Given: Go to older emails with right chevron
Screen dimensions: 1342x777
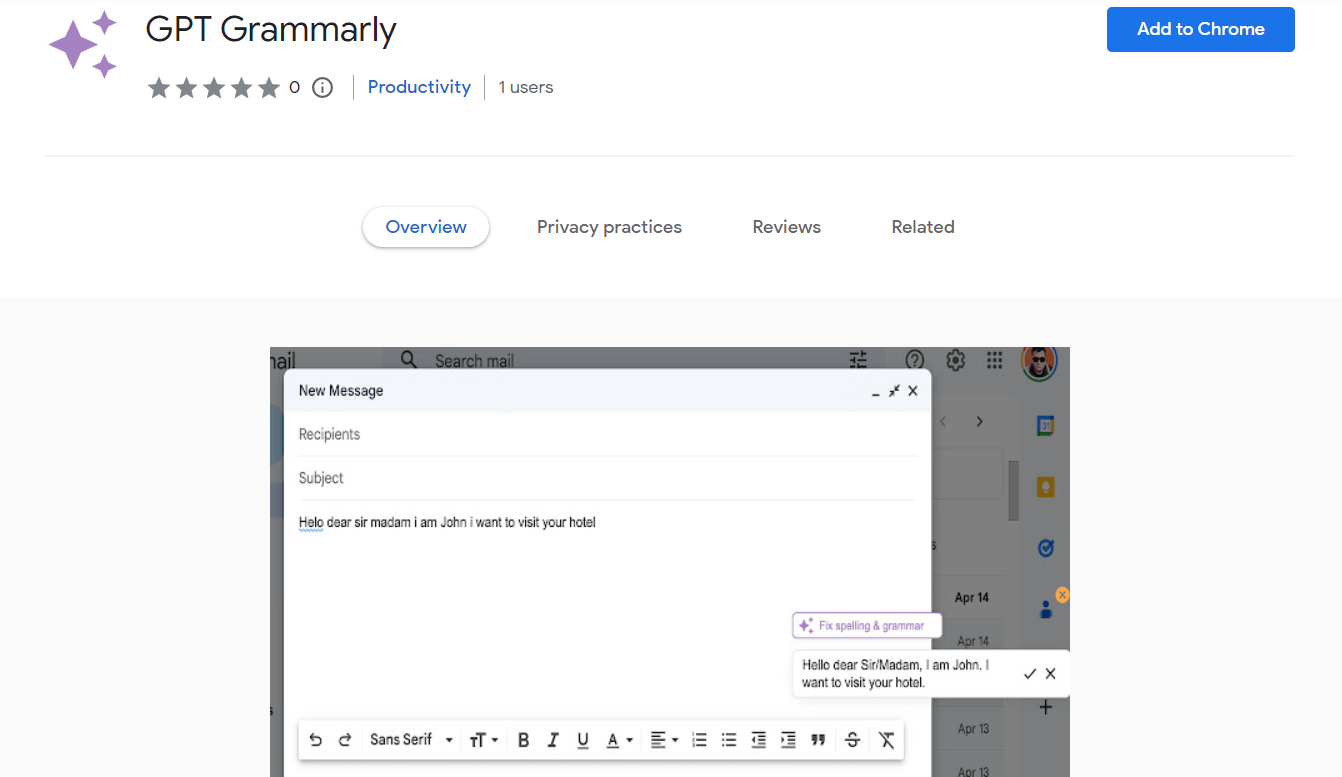Looking at the screenshot, I should pyautogui.click(x=980, y=422).
